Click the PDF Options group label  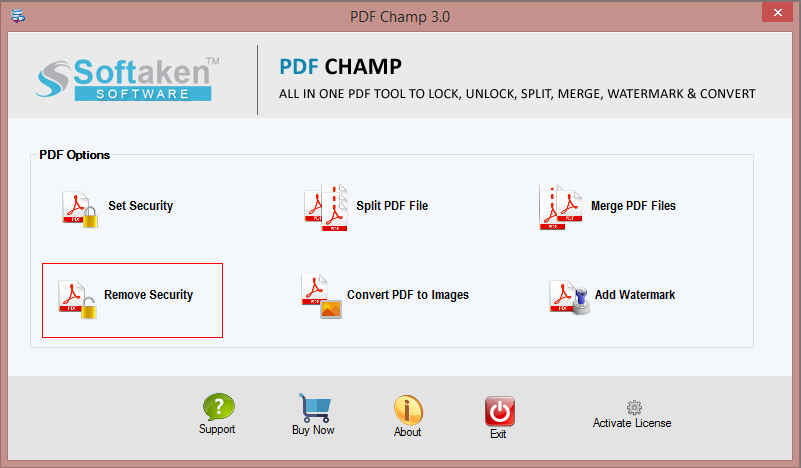(75, 155)
